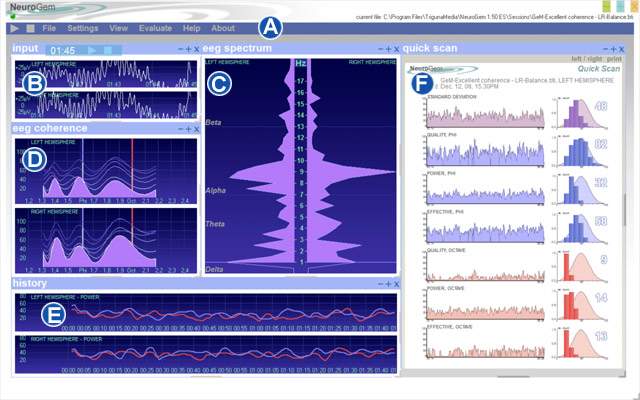Click the print link in quick scan
Viewport: 640px width, 400px height.
coord(614,59)
